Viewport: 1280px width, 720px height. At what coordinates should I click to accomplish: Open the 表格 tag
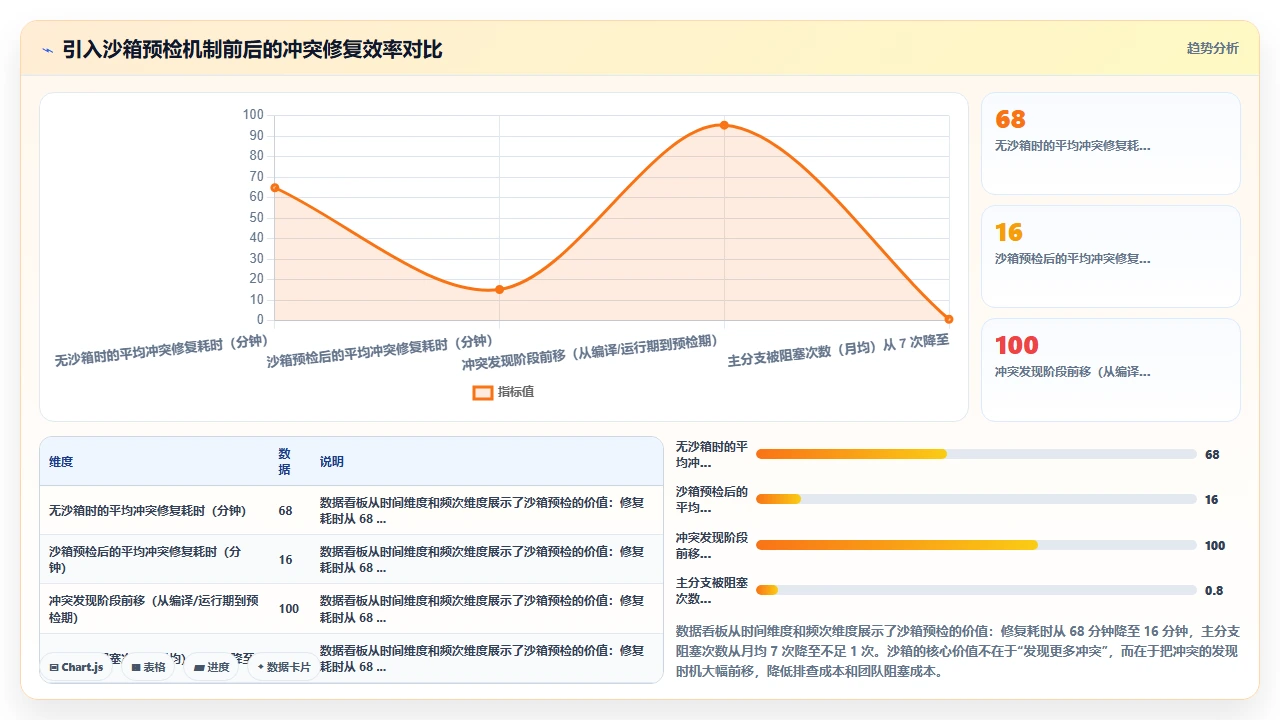coord(148,667)
